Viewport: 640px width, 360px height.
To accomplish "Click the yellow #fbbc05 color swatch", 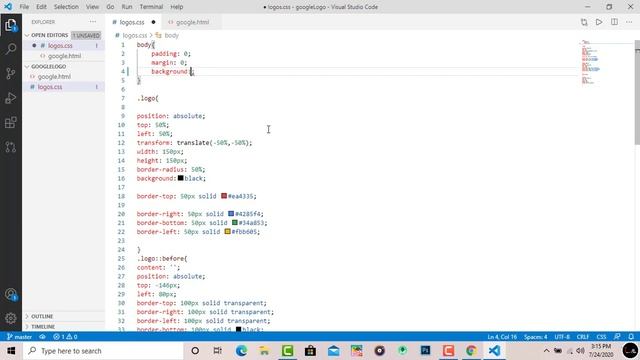I will point(227,231).
